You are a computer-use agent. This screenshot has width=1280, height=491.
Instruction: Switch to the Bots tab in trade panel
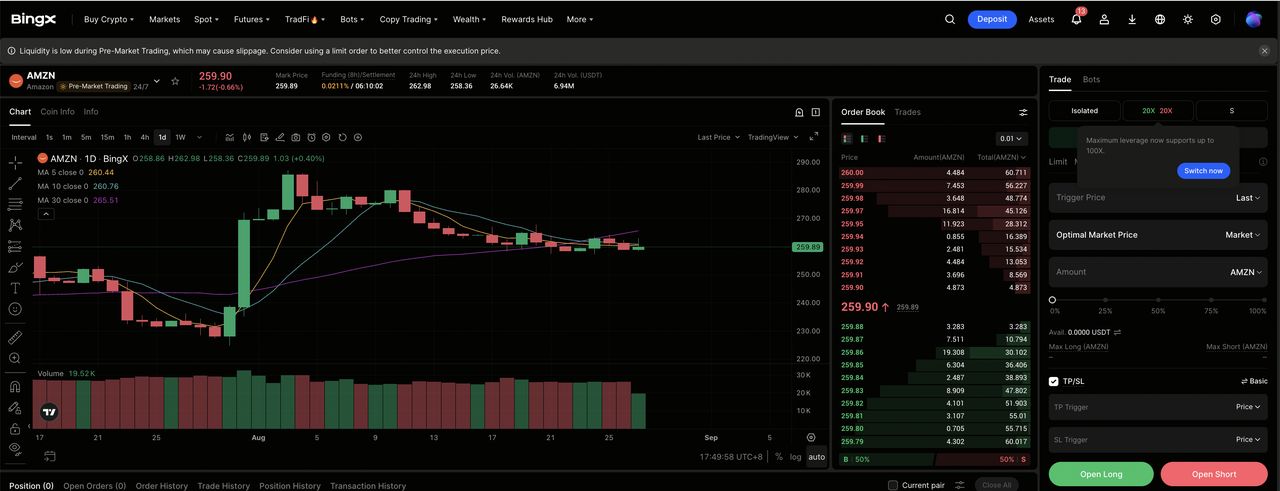(1091, 79)
